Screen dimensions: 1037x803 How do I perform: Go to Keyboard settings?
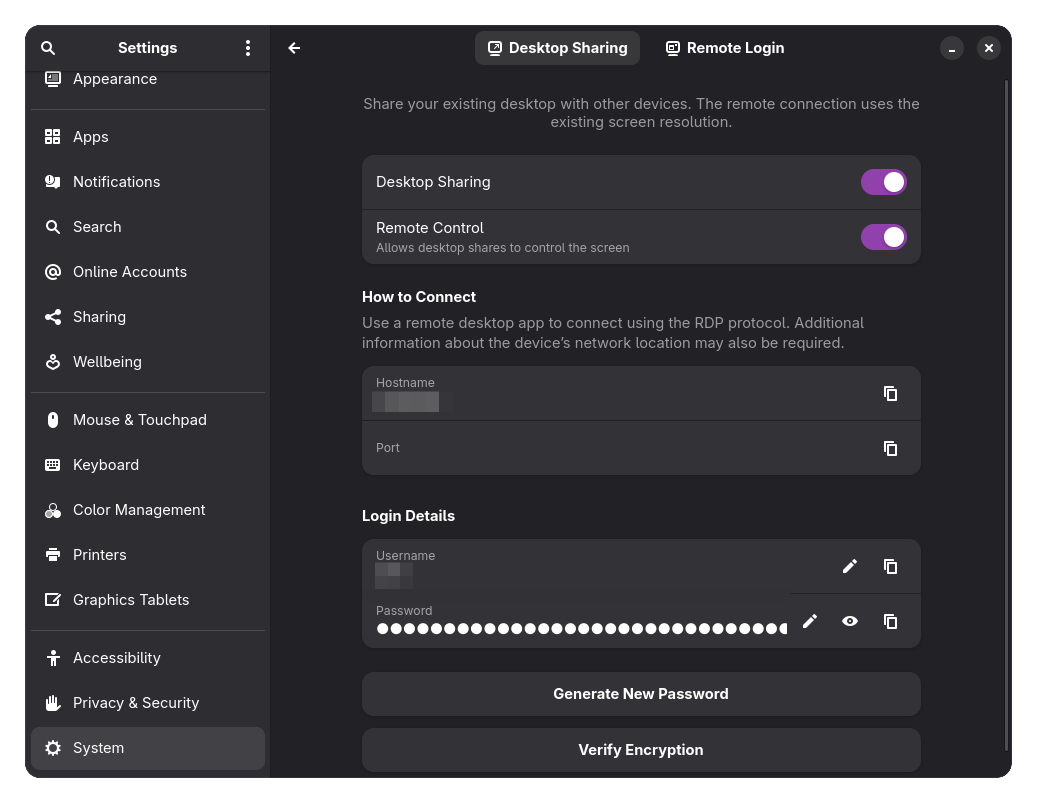tap(148, 465)
